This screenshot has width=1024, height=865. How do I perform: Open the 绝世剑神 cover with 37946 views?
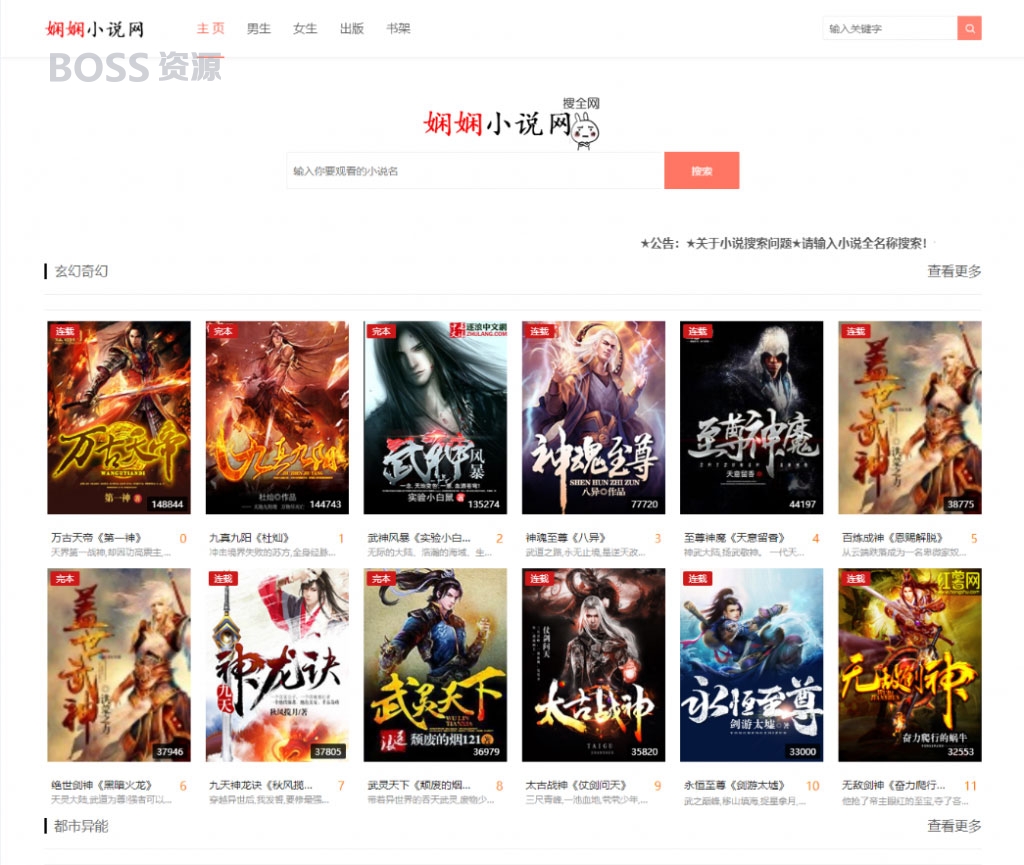pos(119,665)
